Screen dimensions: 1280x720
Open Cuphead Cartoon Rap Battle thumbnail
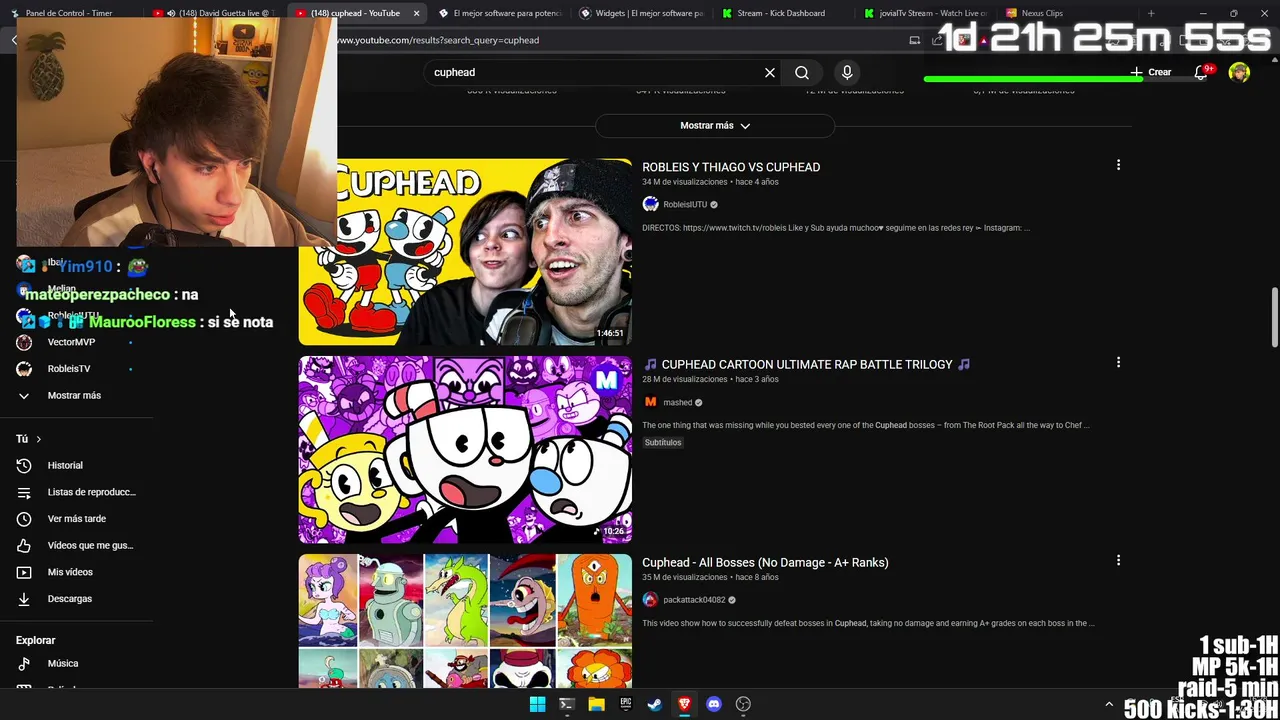coord(465,449)
